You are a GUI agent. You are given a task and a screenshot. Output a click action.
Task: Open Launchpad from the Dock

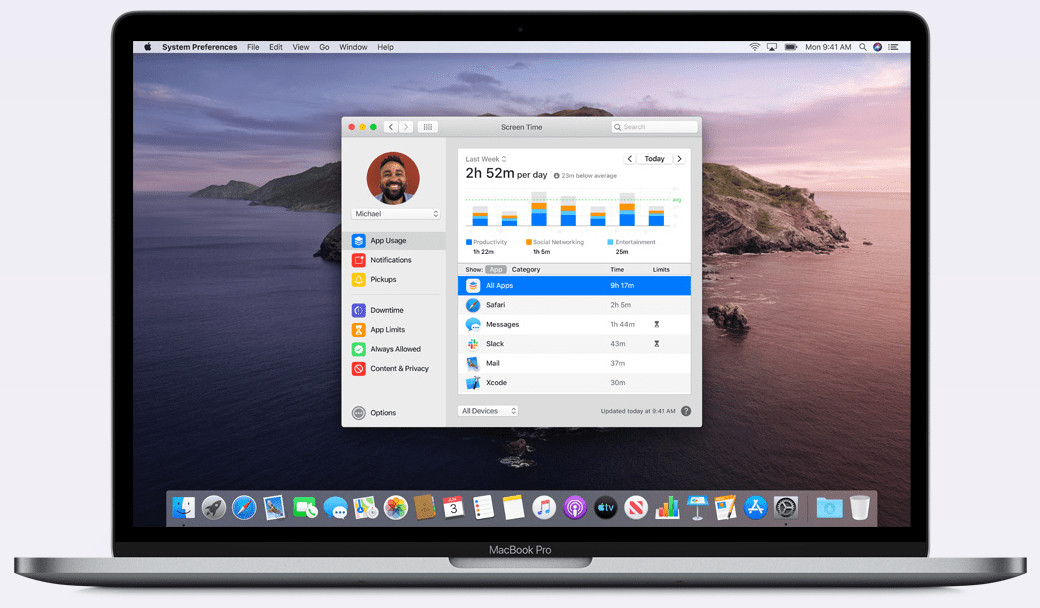click(214, 508)
